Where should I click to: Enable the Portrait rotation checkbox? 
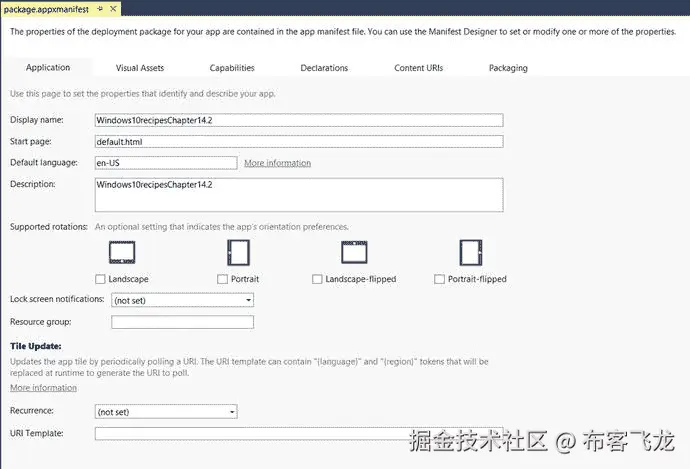[x=223, y=279]
